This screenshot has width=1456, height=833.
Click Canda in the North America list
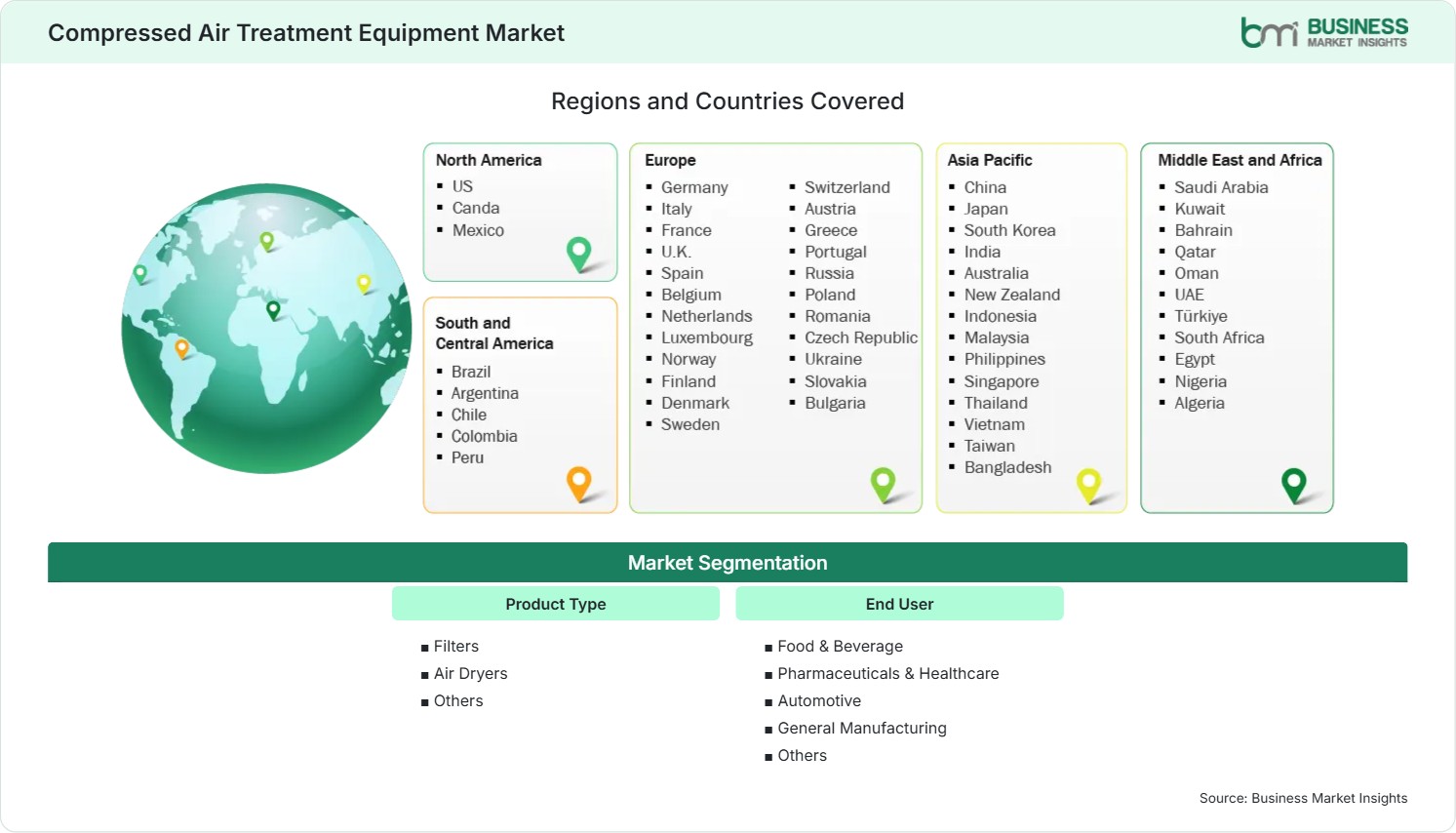[x=476, y=208]
